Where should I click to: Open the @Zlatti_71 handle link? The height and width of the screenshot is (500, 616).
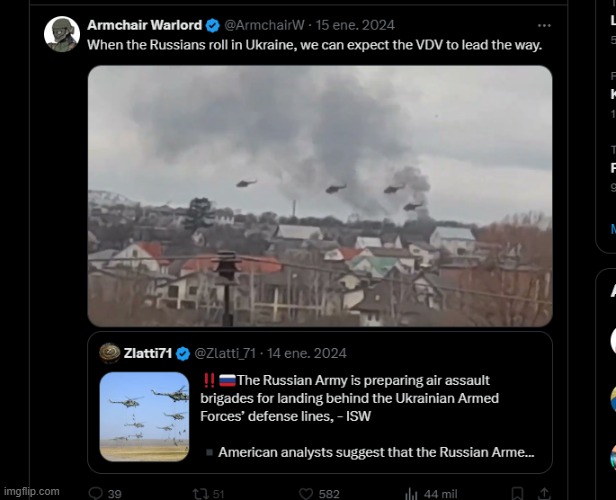click(225, 353)
